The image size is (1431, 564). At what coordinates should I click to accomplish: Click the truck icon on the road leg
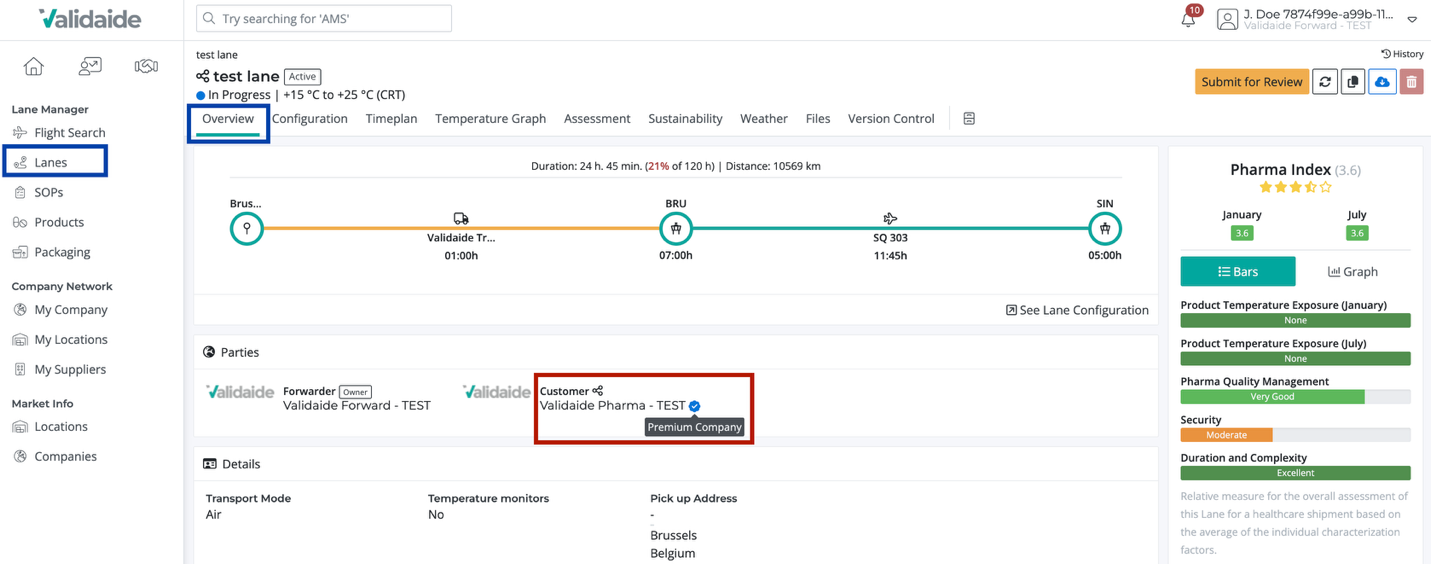pyautogui.click(x=461, y=218)
